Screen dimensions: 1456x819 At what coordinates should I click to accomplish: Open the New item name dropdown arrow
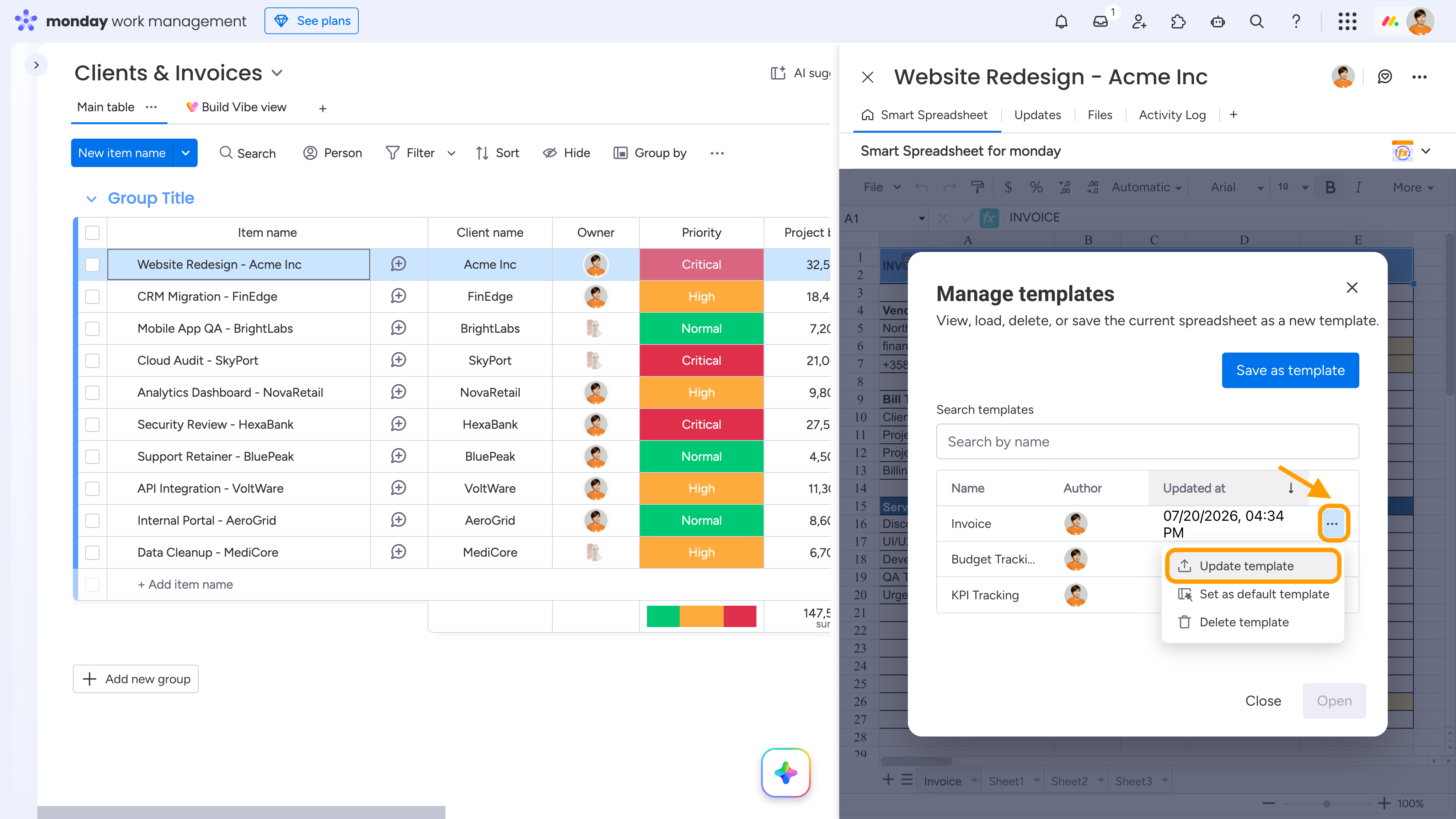(186, 153)
